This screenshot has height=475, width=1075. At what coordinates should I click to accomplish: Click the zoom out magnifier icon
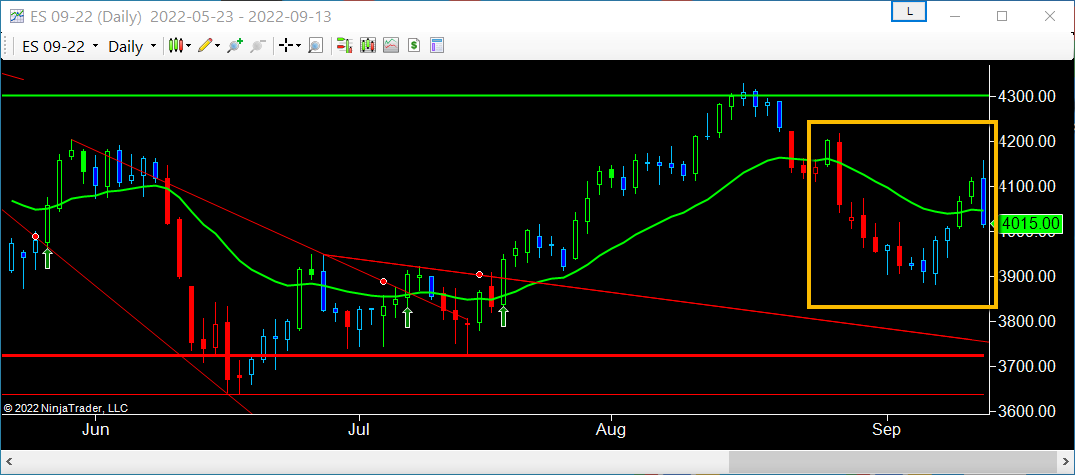pos(258,46)
